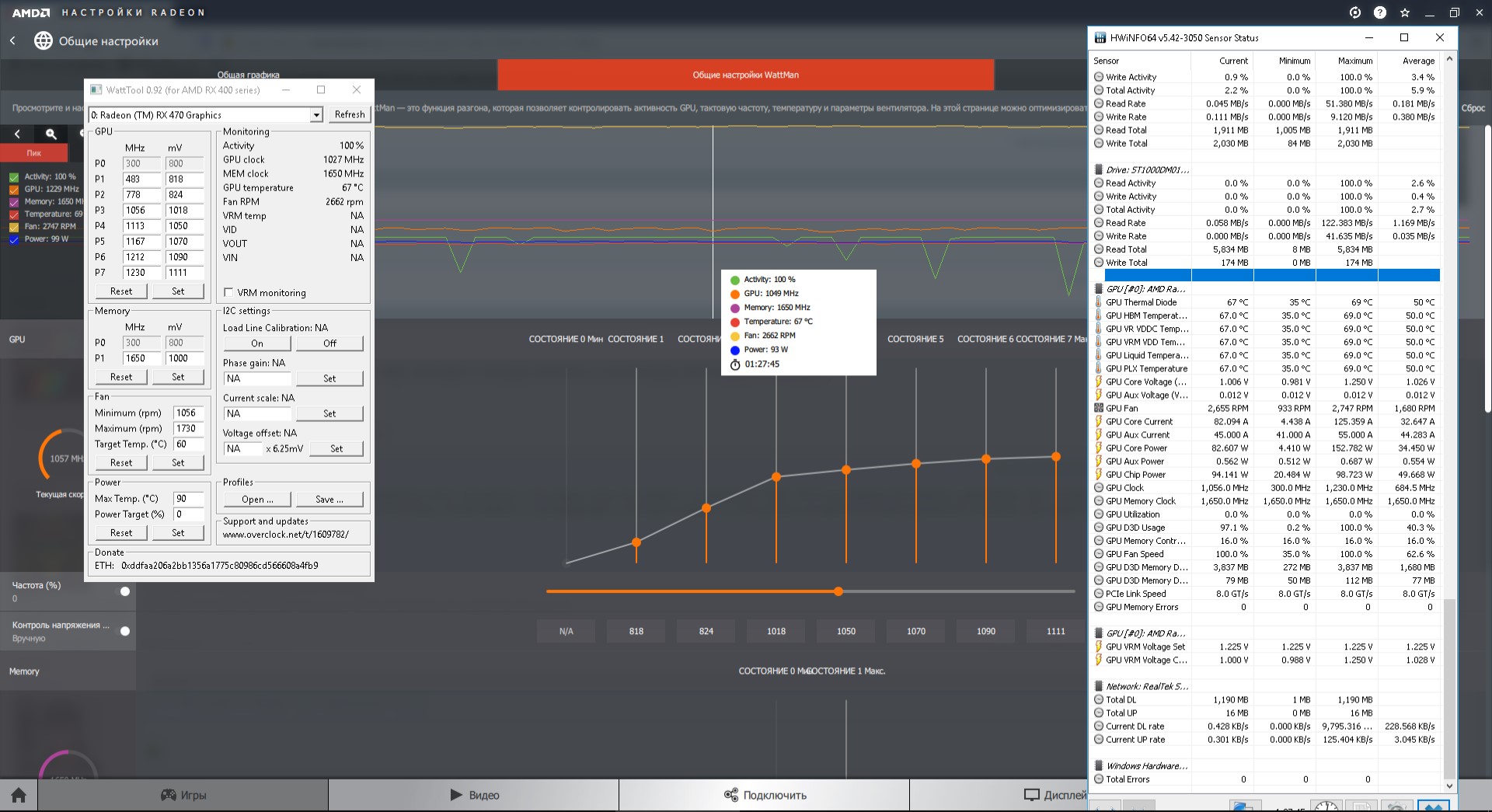The image size is (1492, 812).
Task: Select the GPU Clock sensor row
Action: [1267, 488]
